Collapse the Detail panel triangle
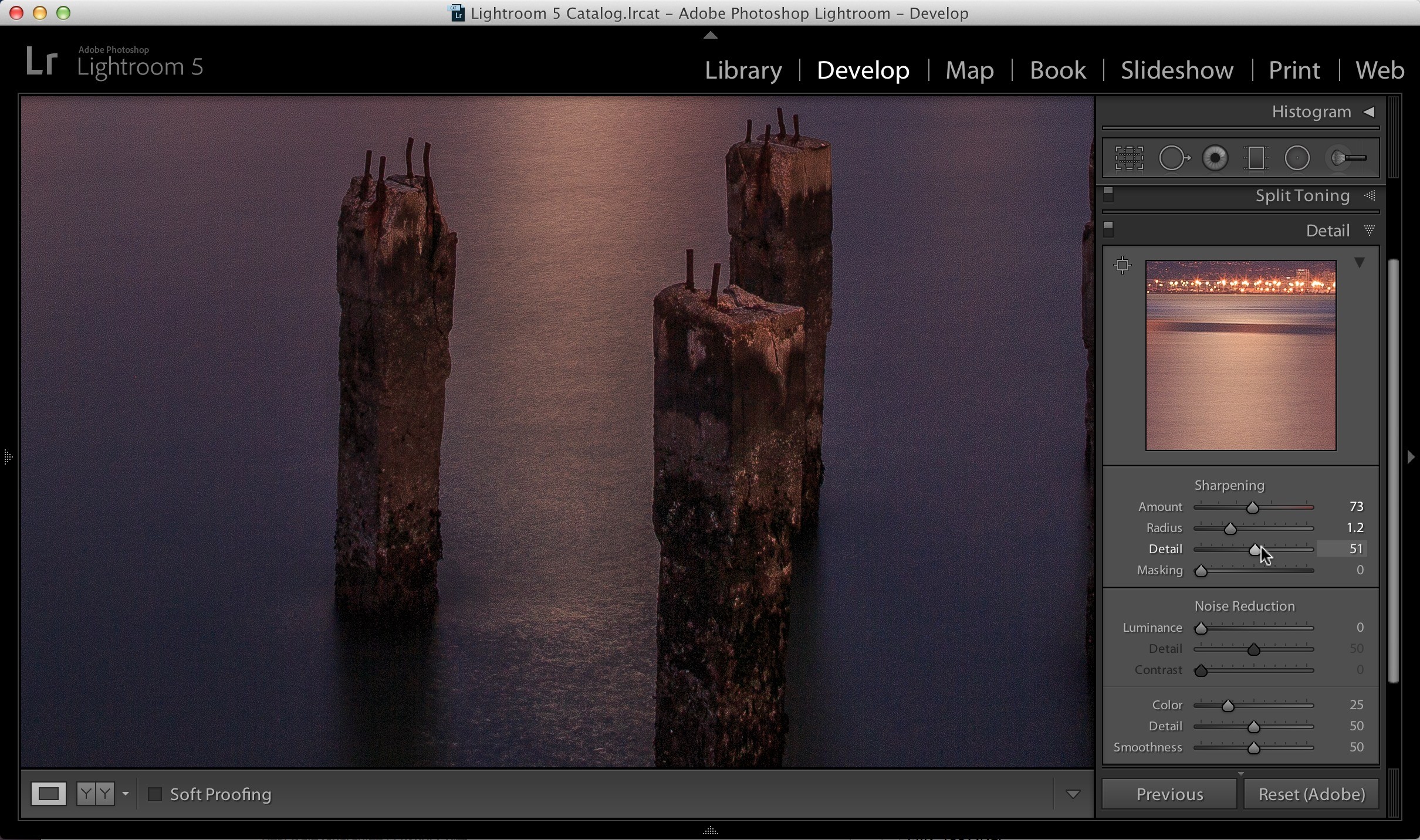1420x840 pixels. click(x=1370, y=230)
